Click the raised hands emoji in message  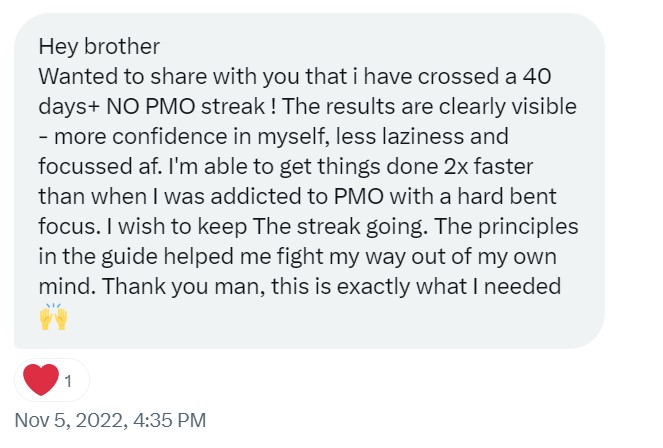click(53, 317)
